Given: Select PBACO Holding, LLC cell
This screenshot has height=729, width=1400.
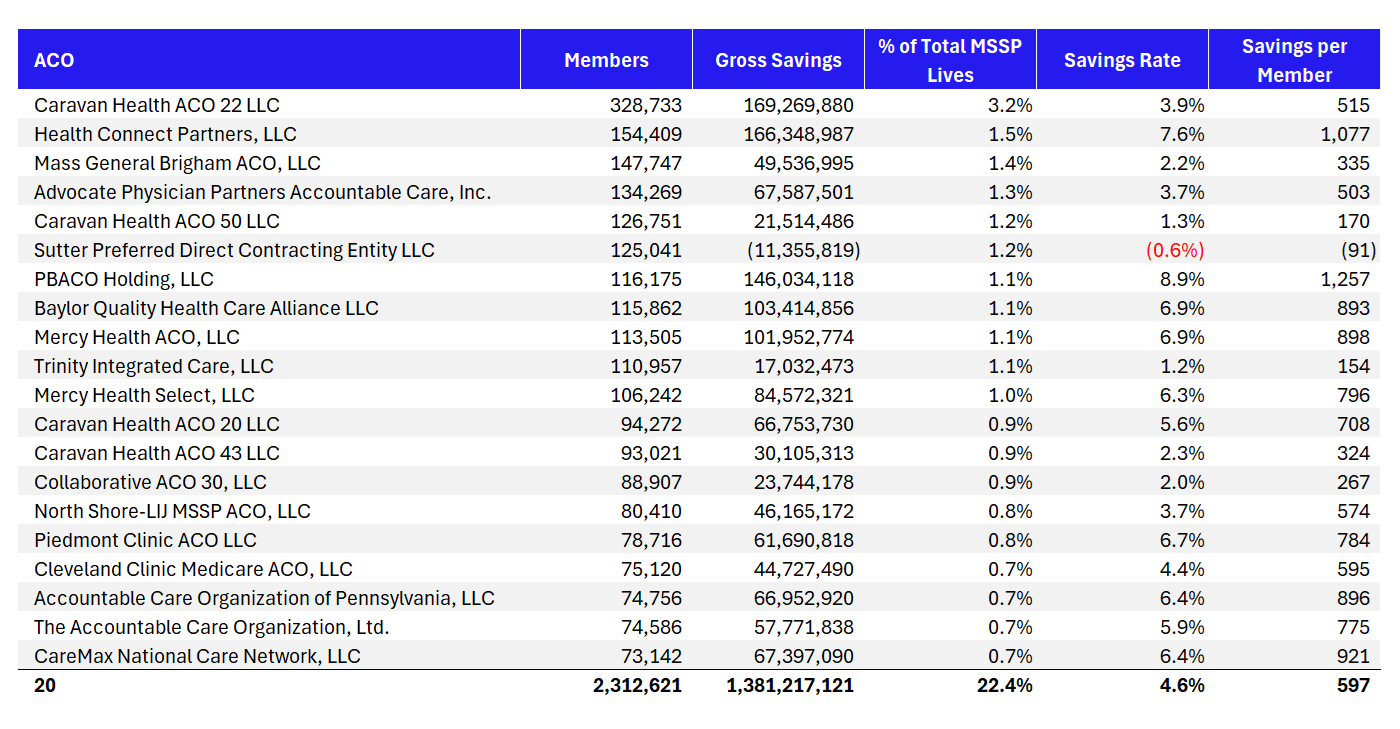Looking at the screenshot, I should pos(124,279).
